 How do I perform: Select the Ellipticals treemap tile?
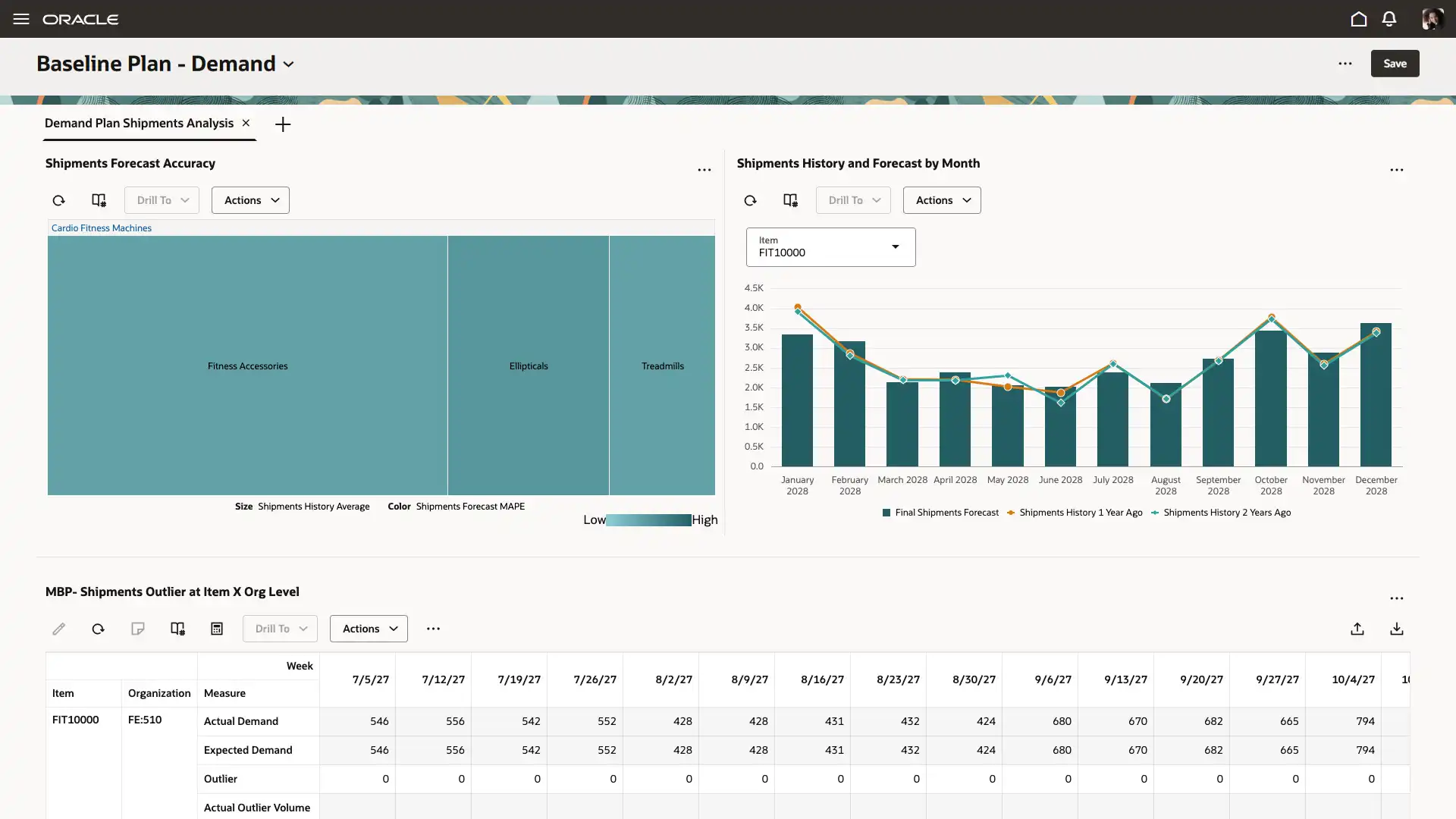529,366
